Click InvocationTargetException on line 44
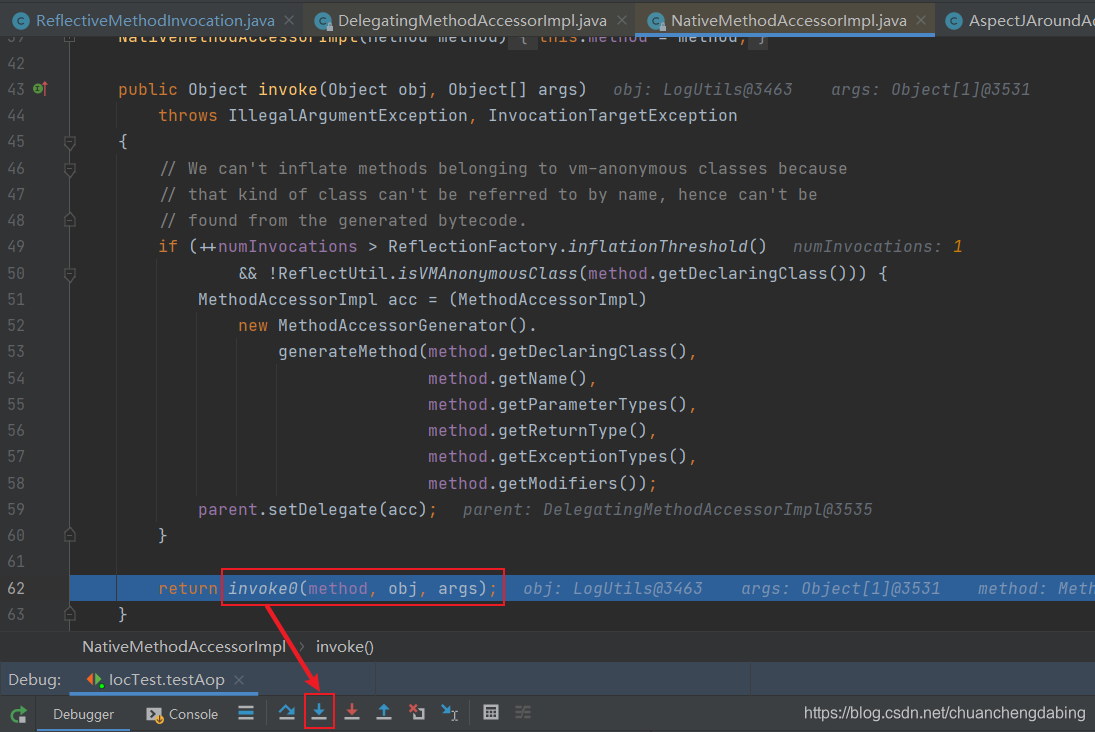The width and height of the screenshot is (1095, 732). click(x=612, y=115)
